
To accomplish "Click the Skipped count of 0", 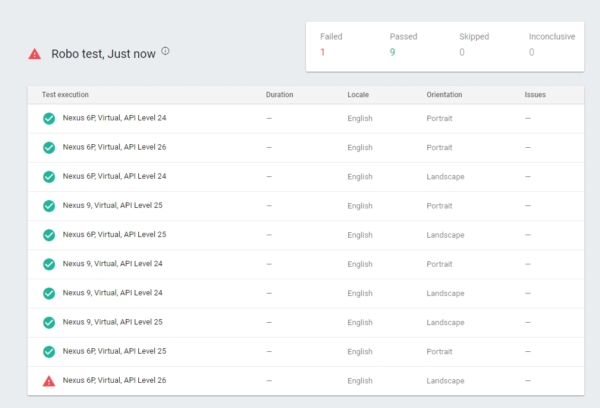I will pyautogui.click(x=462, y=52).
